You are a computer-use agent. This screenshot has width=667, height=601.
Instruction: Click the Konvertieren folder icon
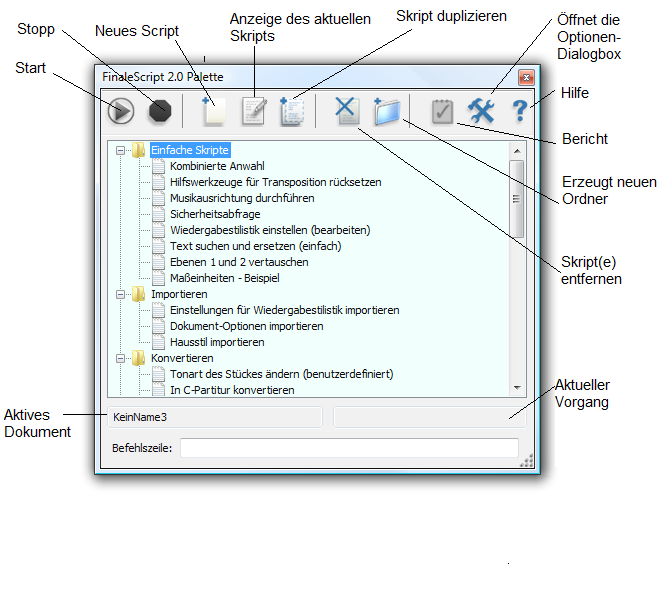click(x=138, y=358)
